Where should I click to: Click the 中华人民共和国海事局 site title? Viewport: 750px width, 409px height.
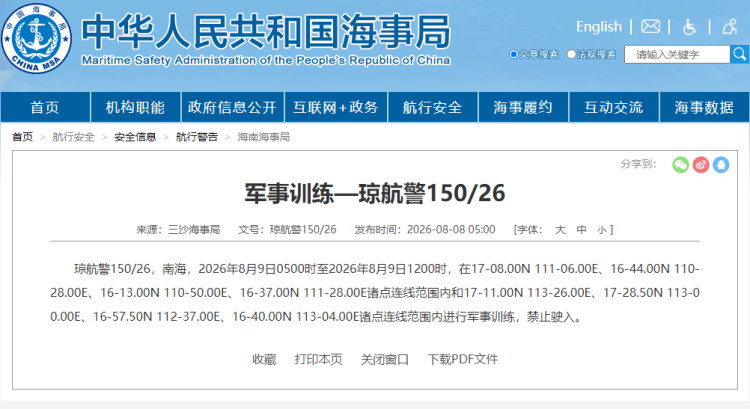click(x=266, y=32)
